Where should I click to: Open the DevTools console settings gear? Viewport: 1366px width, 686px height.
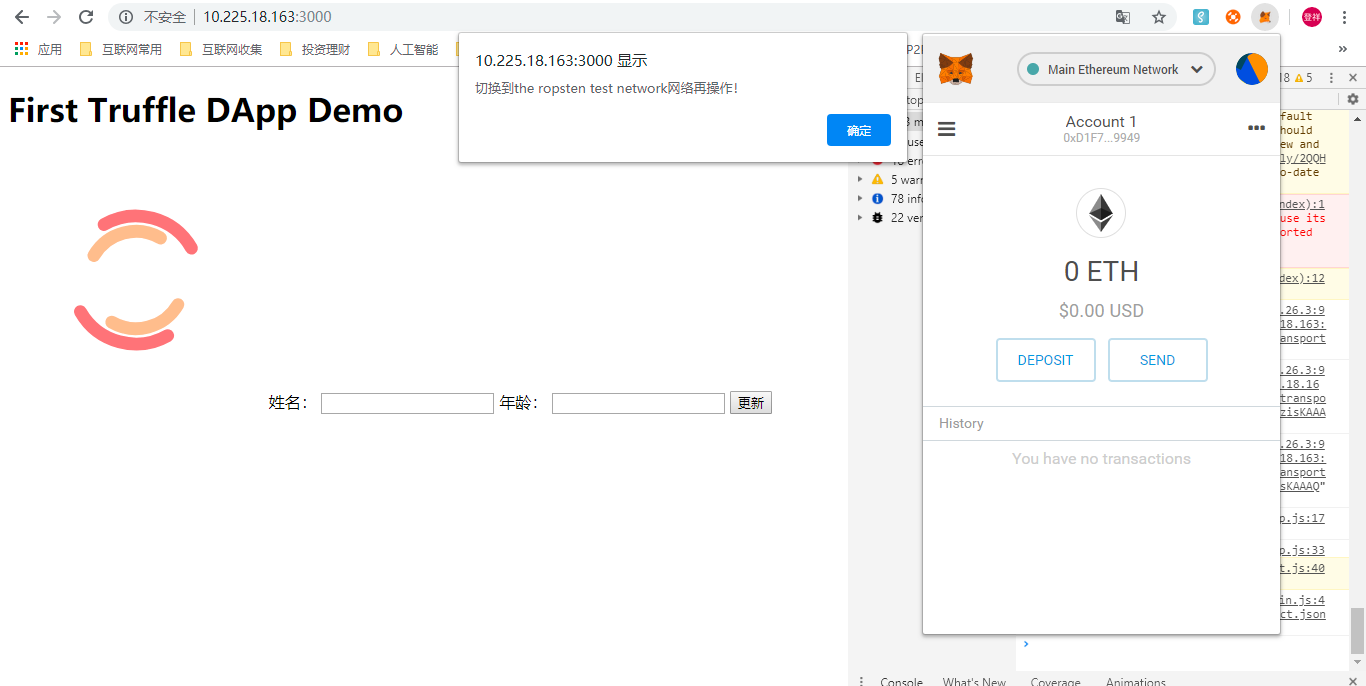tap(1353, 99)
